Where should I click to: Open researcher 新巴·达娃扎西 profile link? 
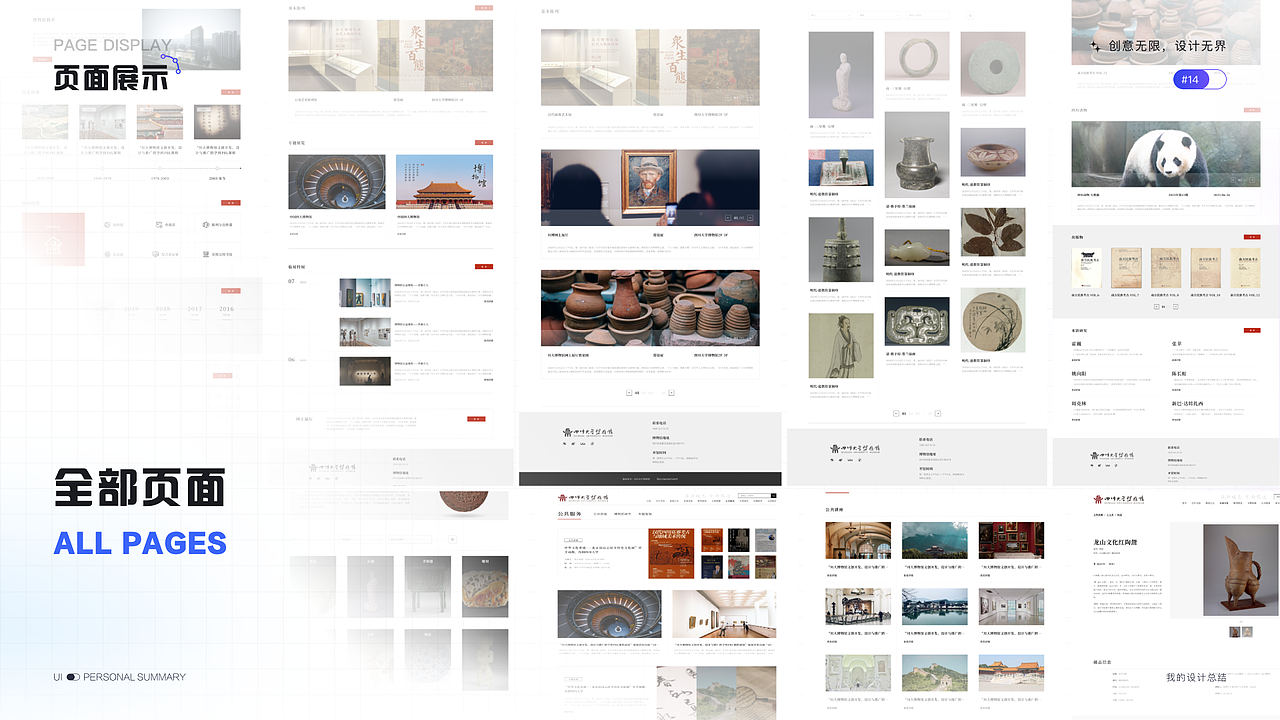coord(1188,403)
